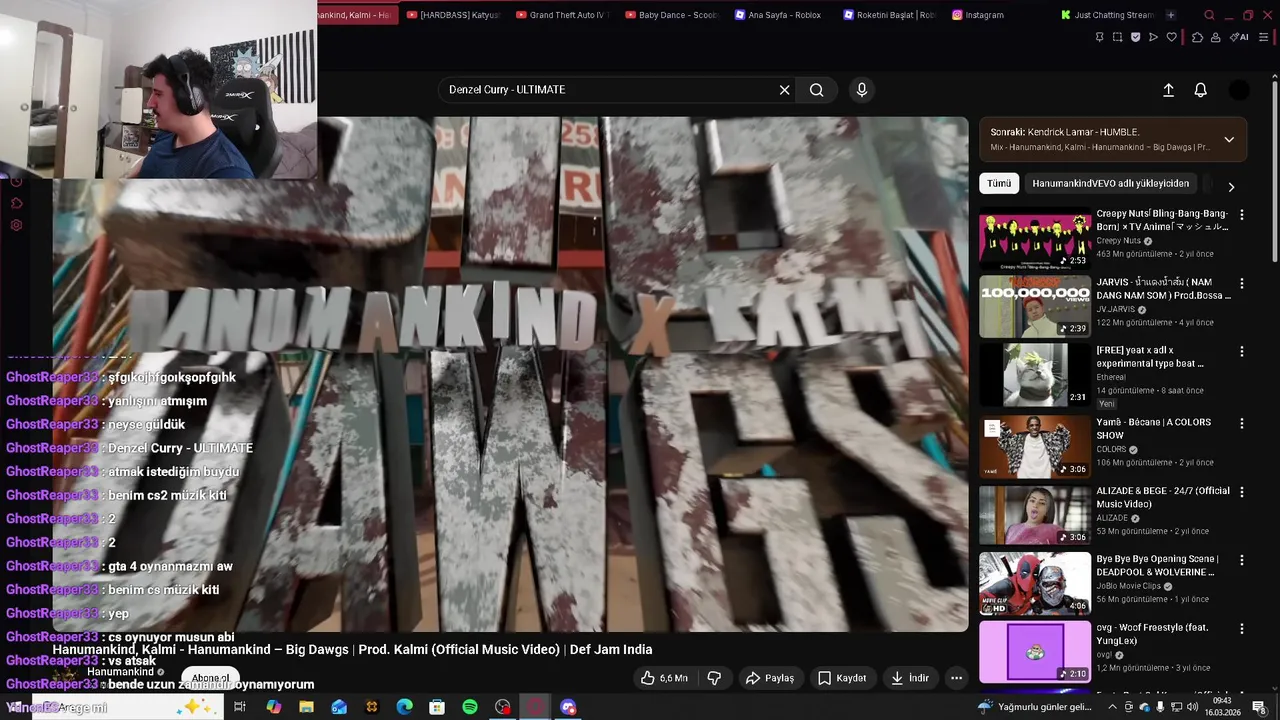
Task: Like the Big Dawgs video
Action: tap(665, 678)
